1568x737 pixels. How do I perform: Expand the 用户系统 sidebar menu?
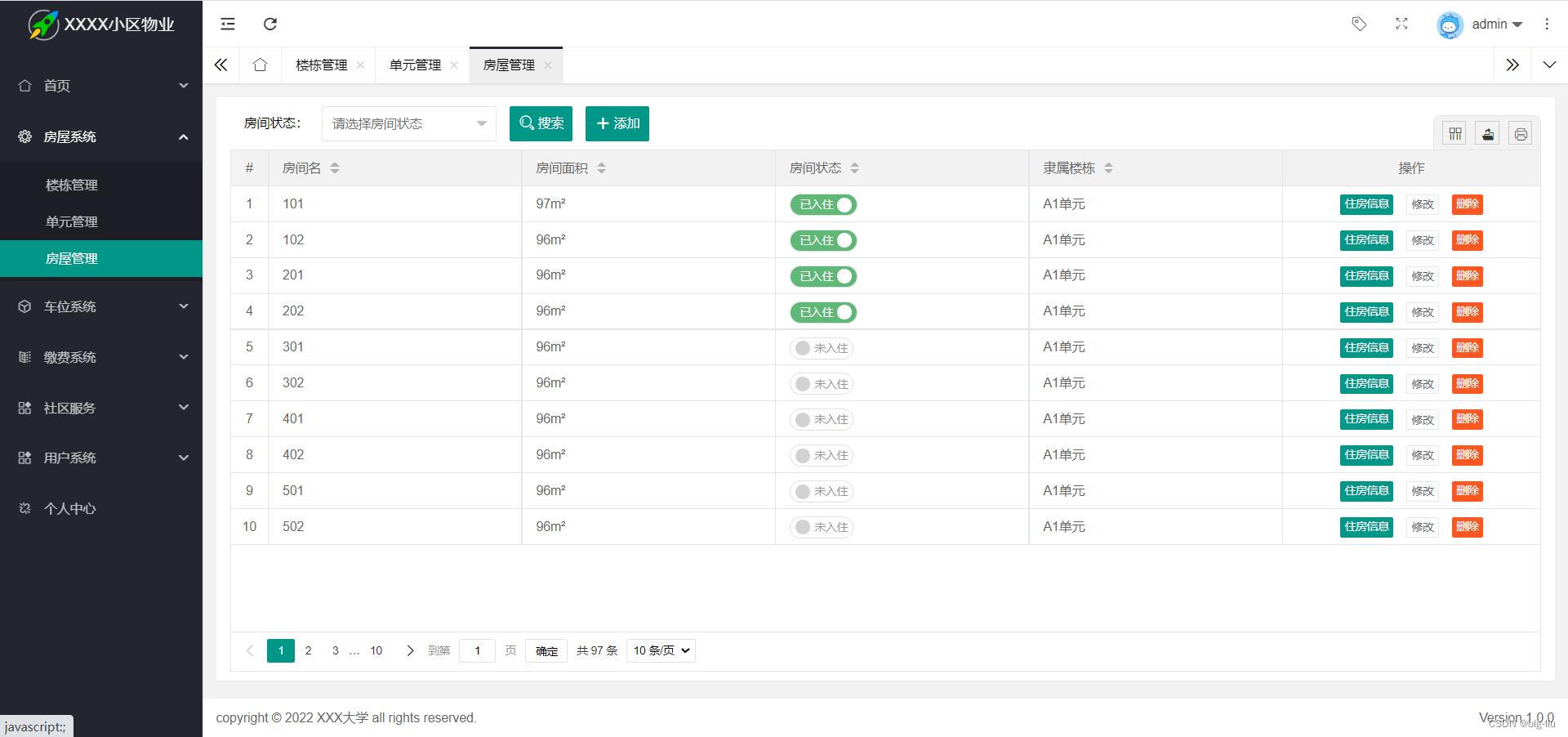tap(101, 458)
